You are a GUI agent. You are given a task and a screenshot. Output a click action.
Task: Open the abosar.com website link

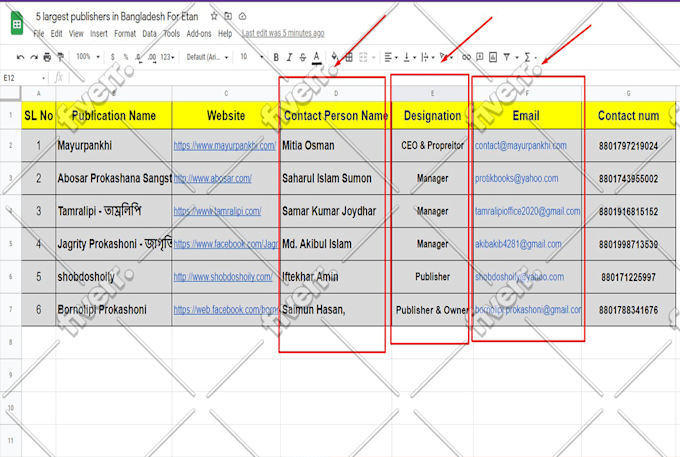[212, 178]
